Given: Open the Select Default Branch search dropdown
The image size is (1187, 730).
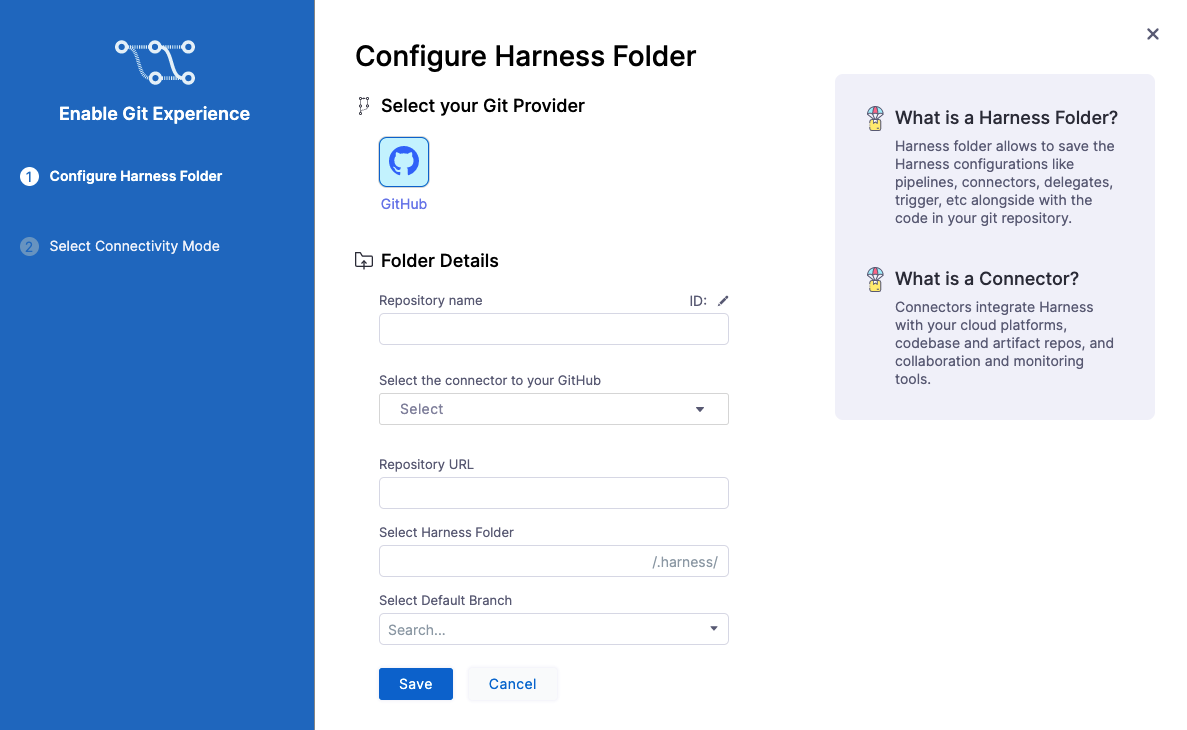Looking at the screenshot, I should click(553, 629).
